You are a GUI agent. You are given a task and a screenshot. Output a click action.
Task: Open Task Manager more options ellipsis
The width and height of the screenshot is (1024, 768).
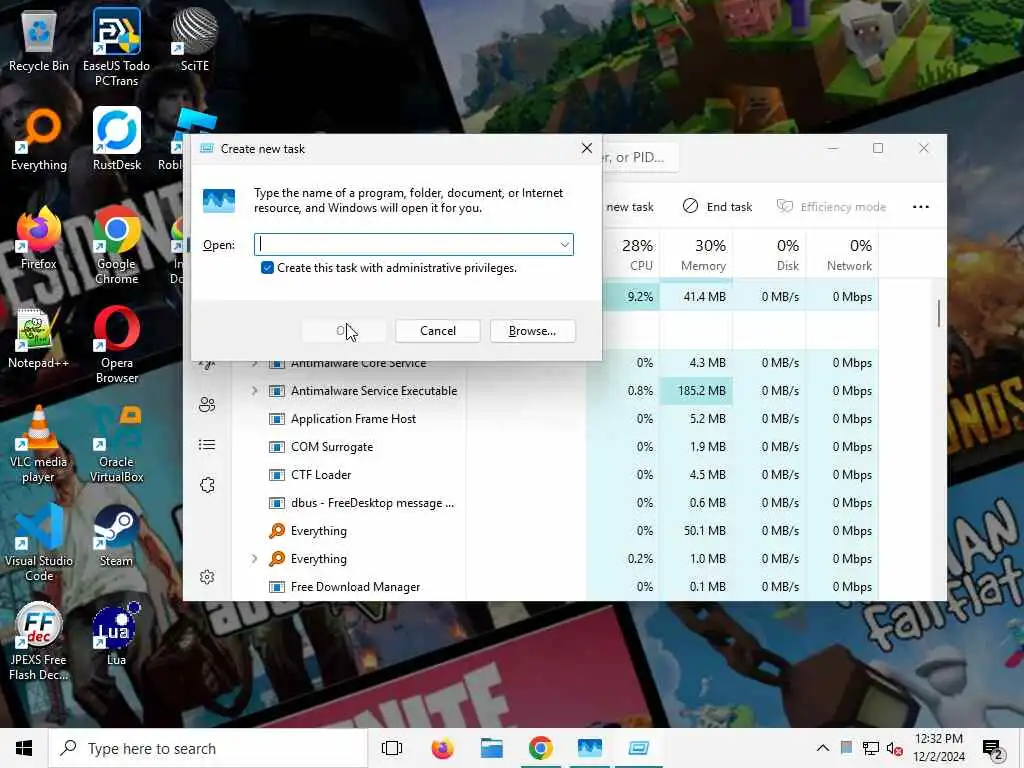click(921, 206)
